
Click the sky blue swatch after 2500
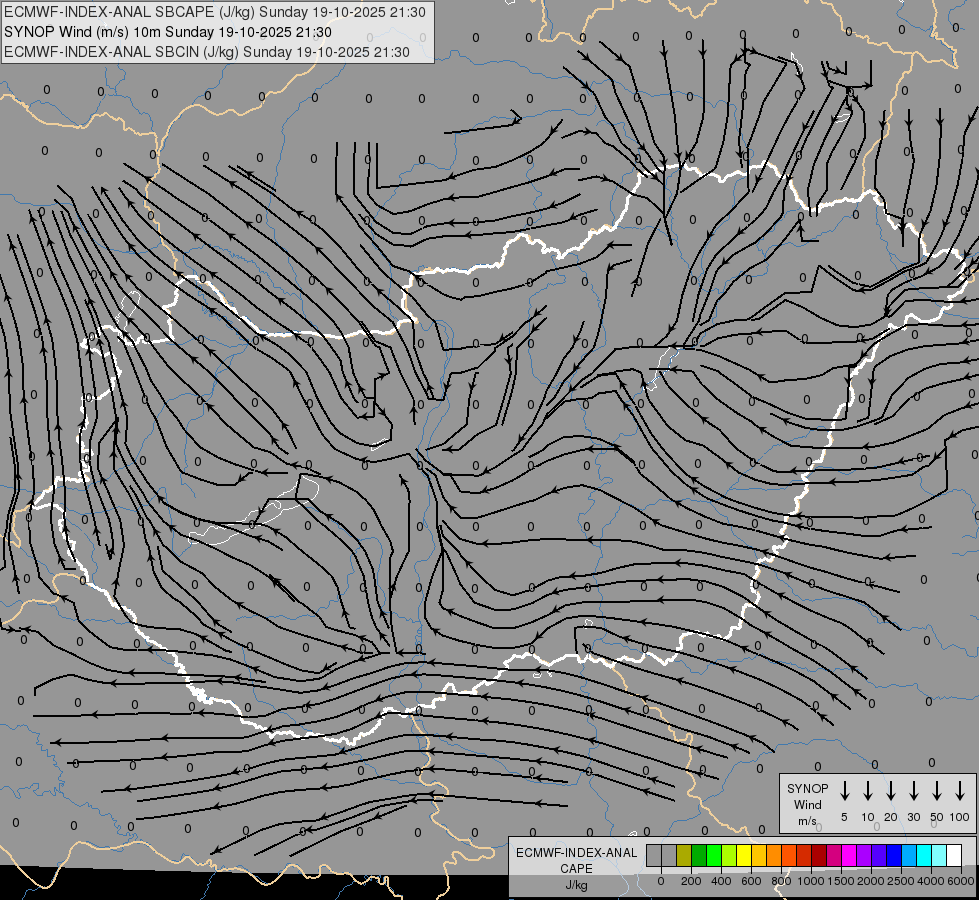coord(908,855)
